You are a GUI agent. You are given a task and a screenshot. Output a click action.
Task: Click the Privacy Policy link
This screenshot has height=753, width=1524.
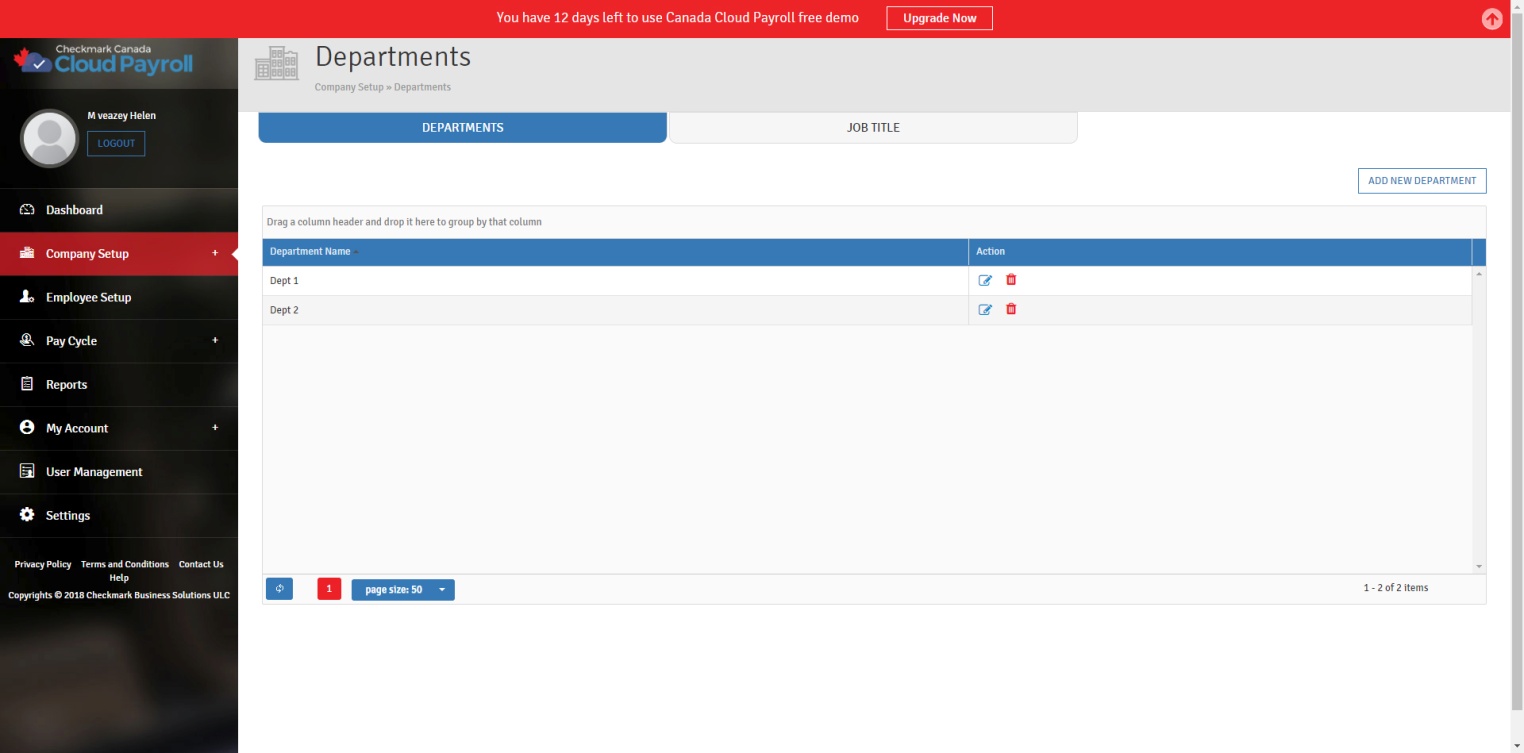click(43, 564)
